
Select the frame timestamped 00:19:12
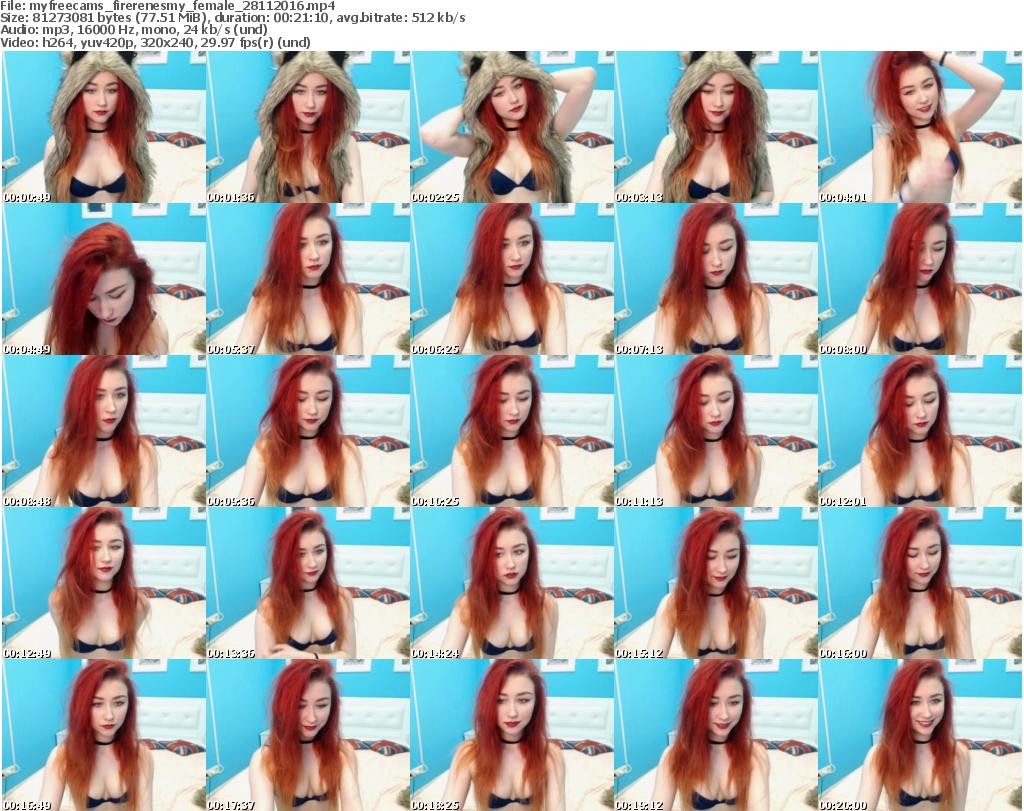coord(716,735)
